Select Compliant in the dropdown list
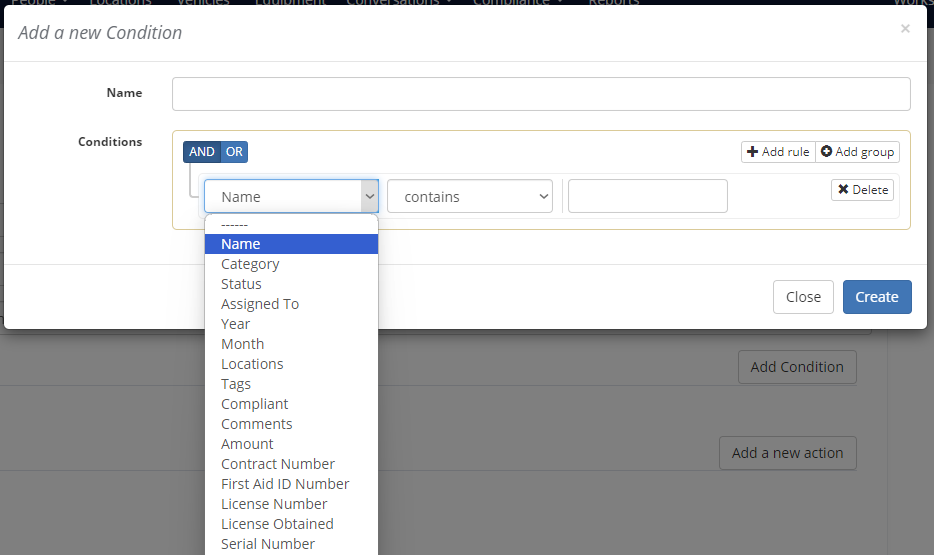The height and width of the screenshot is (555, 934). [291, 404]
